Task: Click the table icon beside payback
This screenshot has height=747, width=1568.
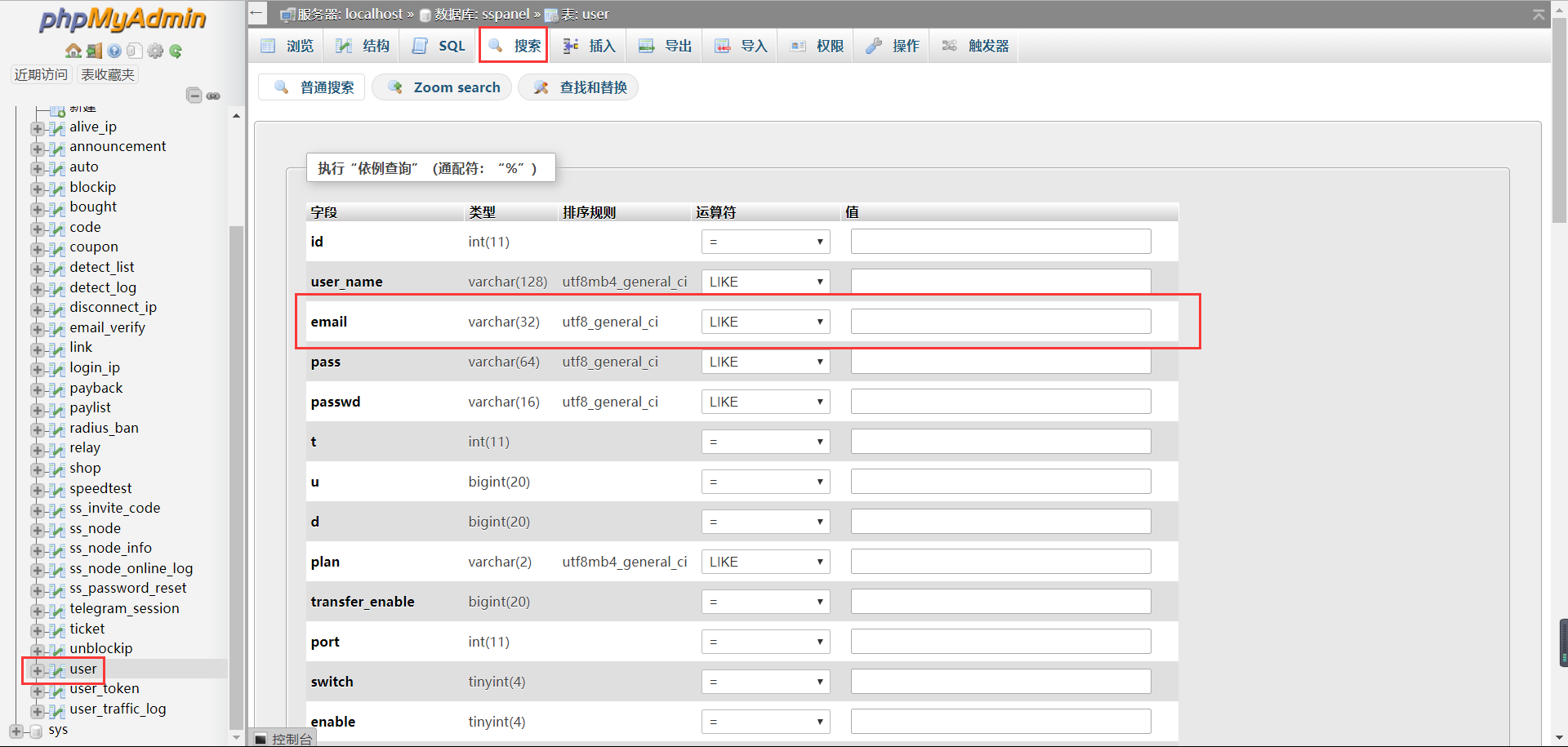Action: point(56,389)
